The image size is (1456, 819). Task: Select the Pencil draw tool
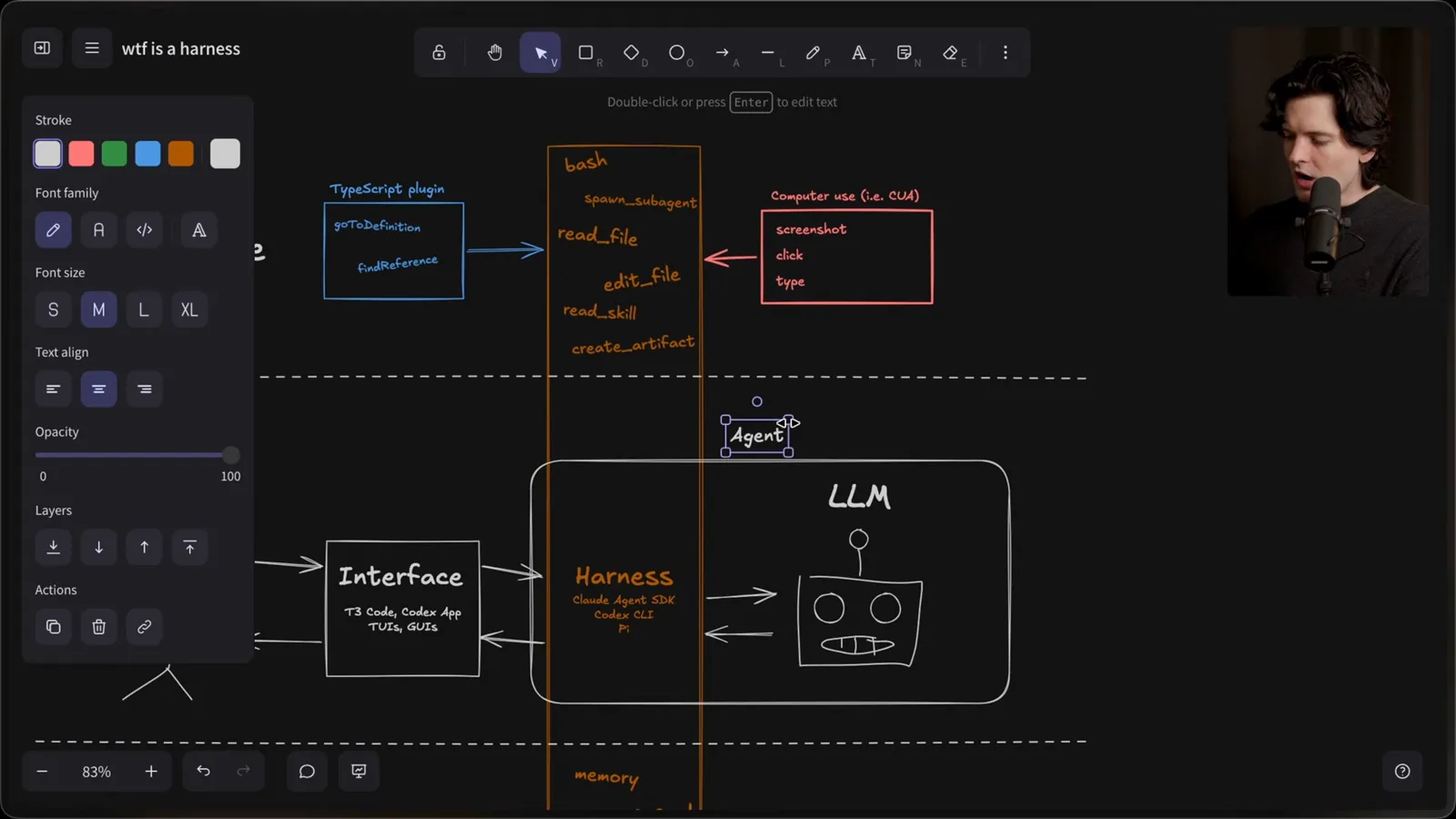tap(814, 53)
